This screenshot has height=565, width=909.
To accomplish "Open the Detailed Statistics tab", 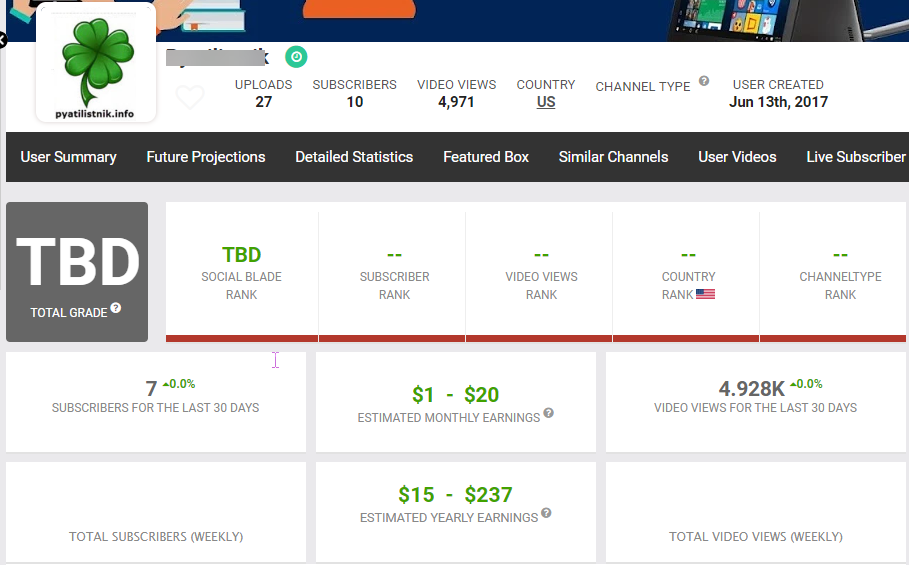I will [354, 157].
